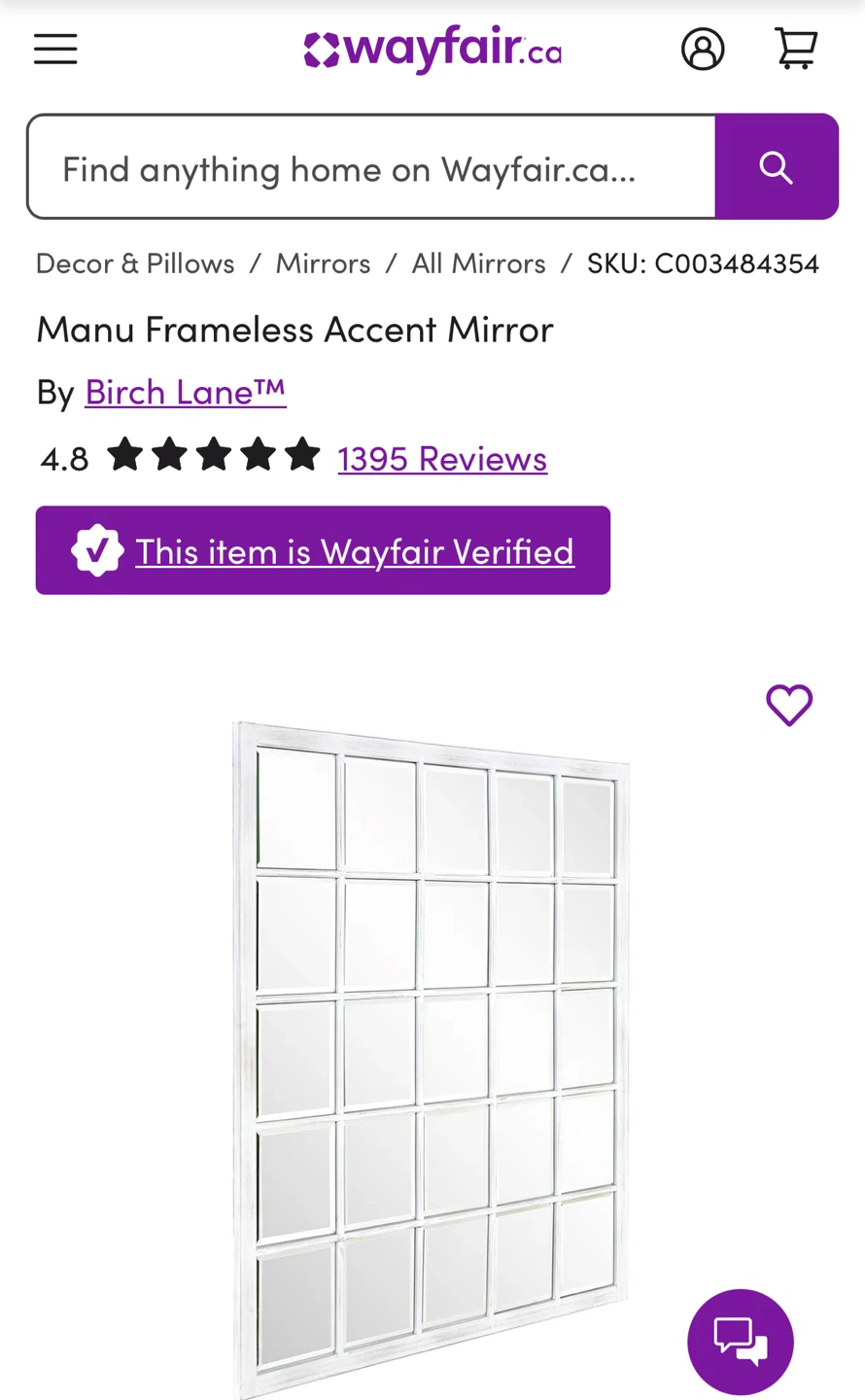This screenshot has width=865, height=1400.
Task: Open the account profile icon
Action: [703, 49]
